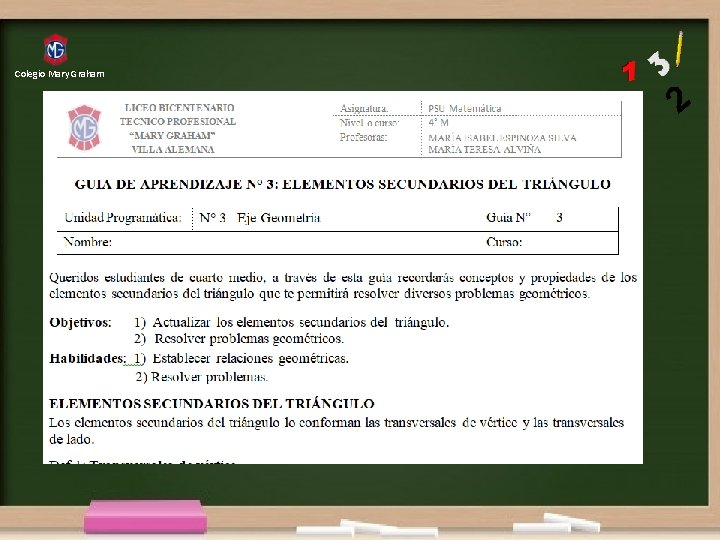Select "TECNICO PROFESIONAL" header line
Screen dimensions: 720x540
coord(178,121)
